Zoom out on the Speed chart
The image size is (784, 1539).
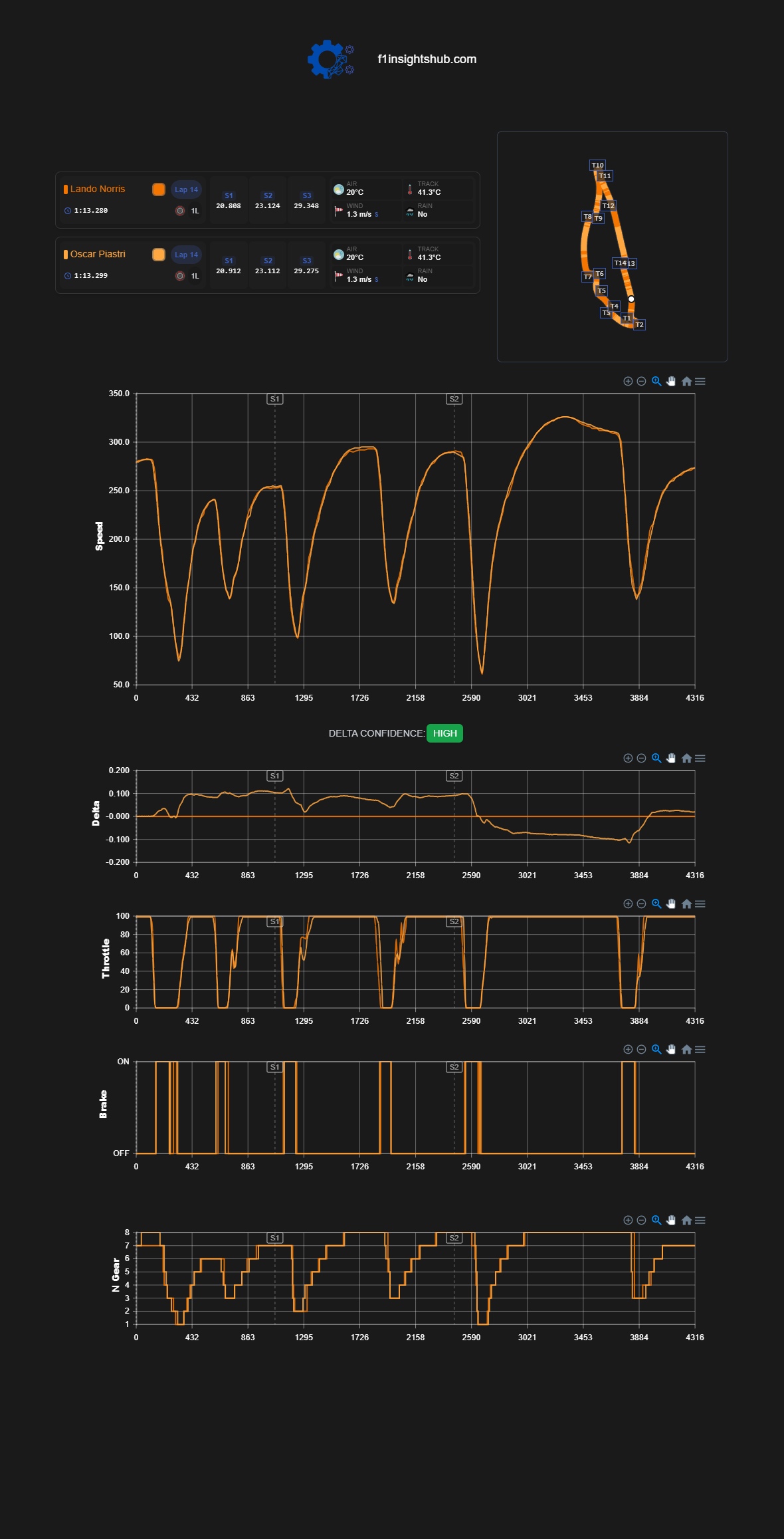641,381
